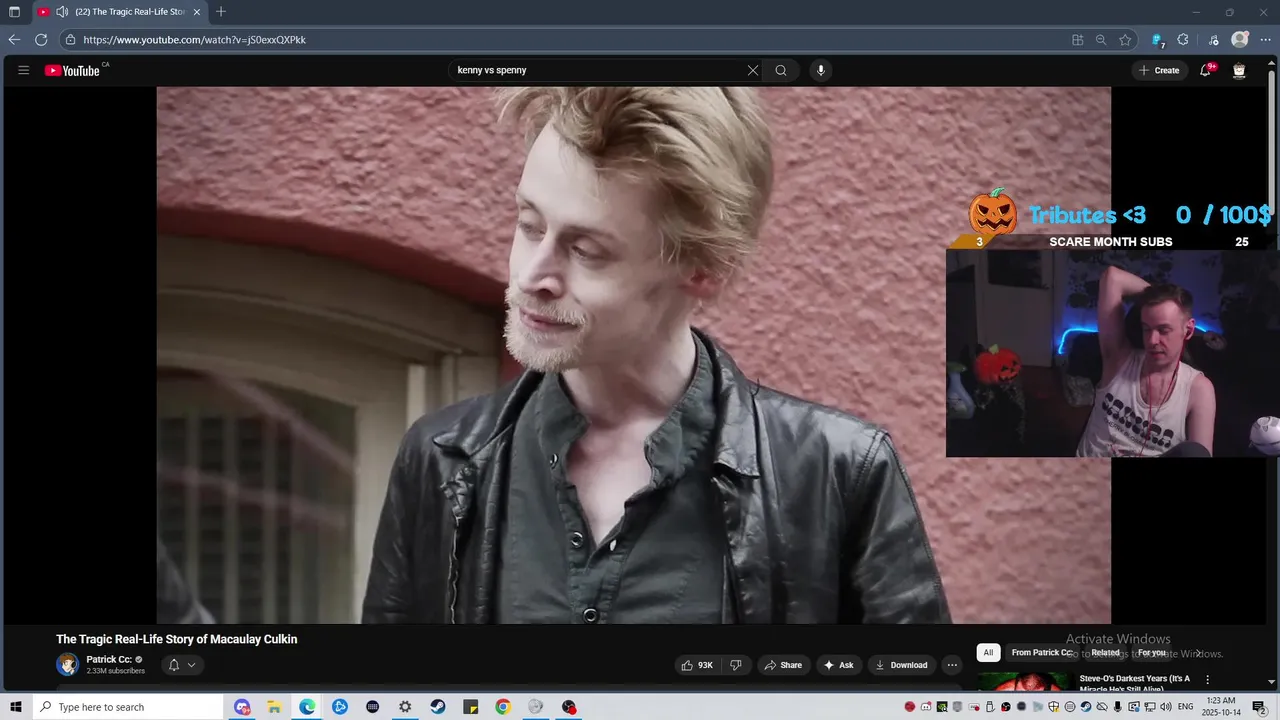This screenshot has width=1280, height=720.
Task: Select the 'Related' filter chip
Action: tap(1105, 653)
